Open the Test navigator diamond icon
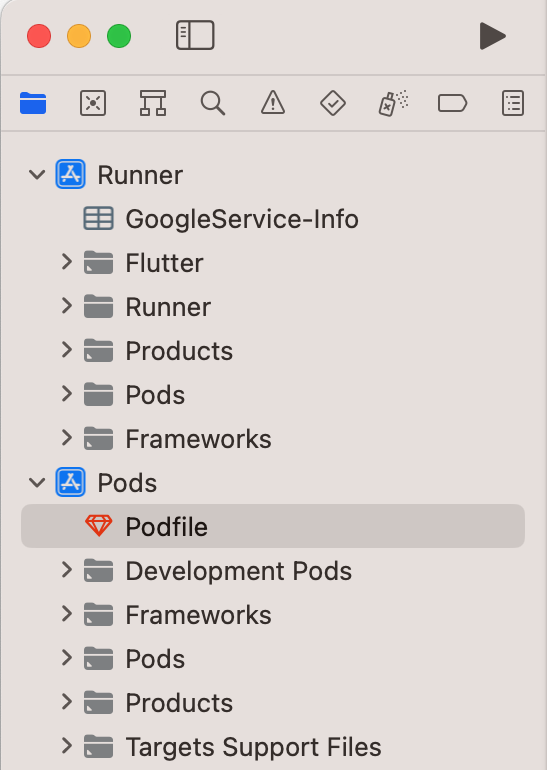The image size is (547, 770). click(333, 103)
